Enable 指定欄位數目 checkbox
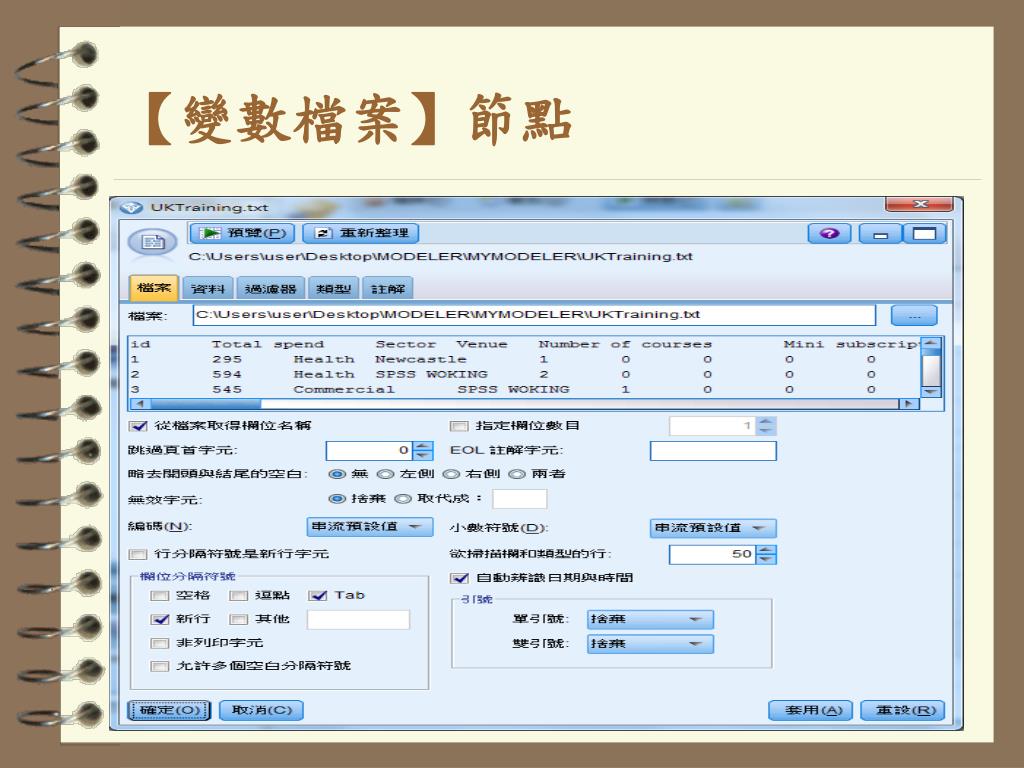The height and width of the screenshot is (768, 1024). click(459, 426)
